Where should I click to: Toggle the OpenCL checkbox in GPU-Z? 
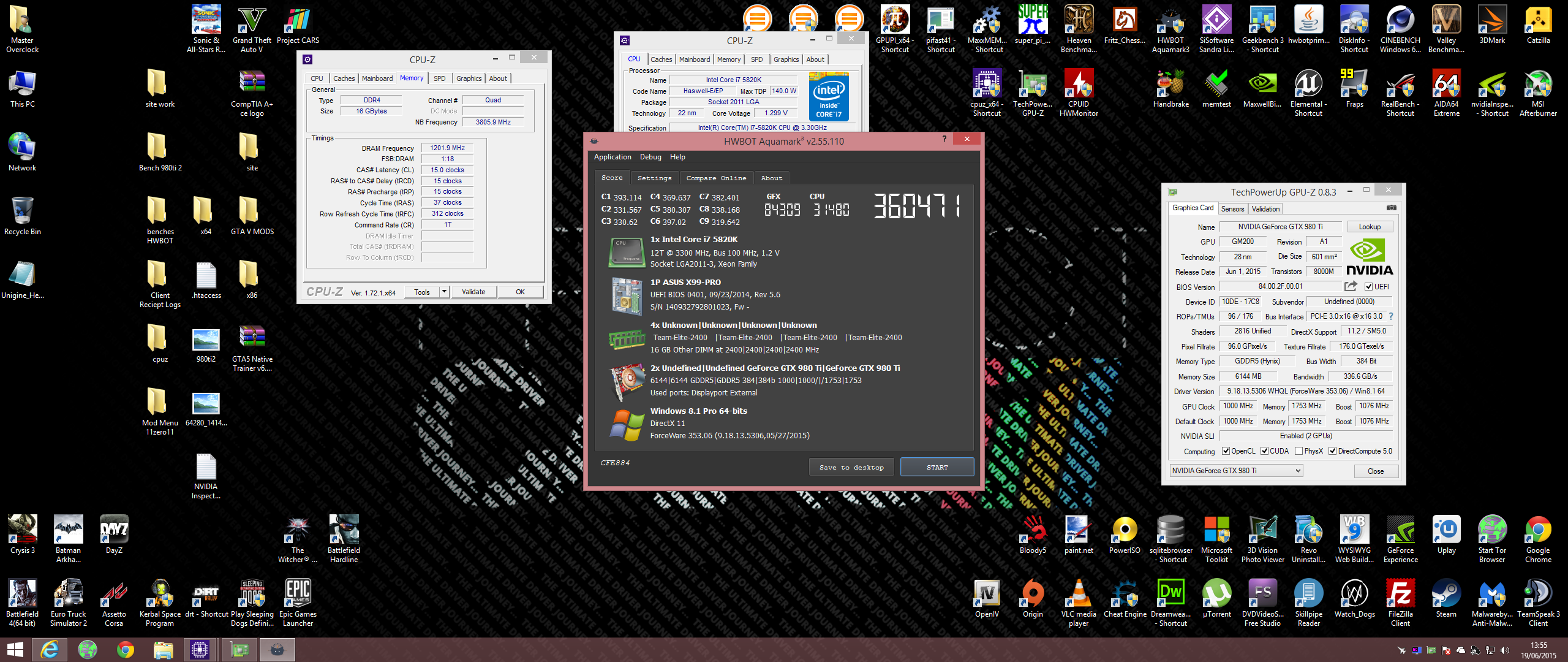click(1226, 451)
